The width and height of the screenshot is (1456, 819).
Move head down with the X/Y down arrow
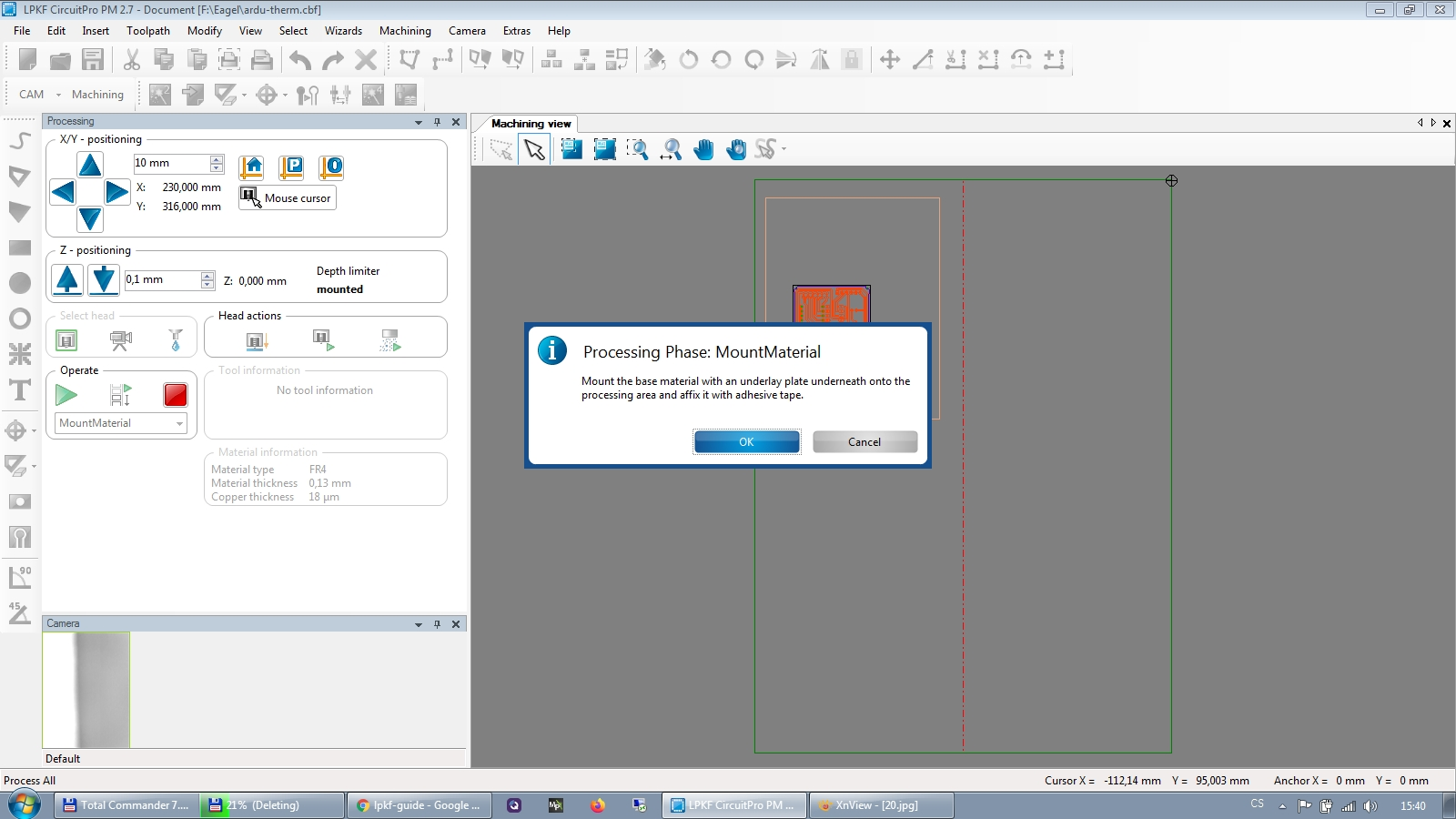click(x=90, y=218)
